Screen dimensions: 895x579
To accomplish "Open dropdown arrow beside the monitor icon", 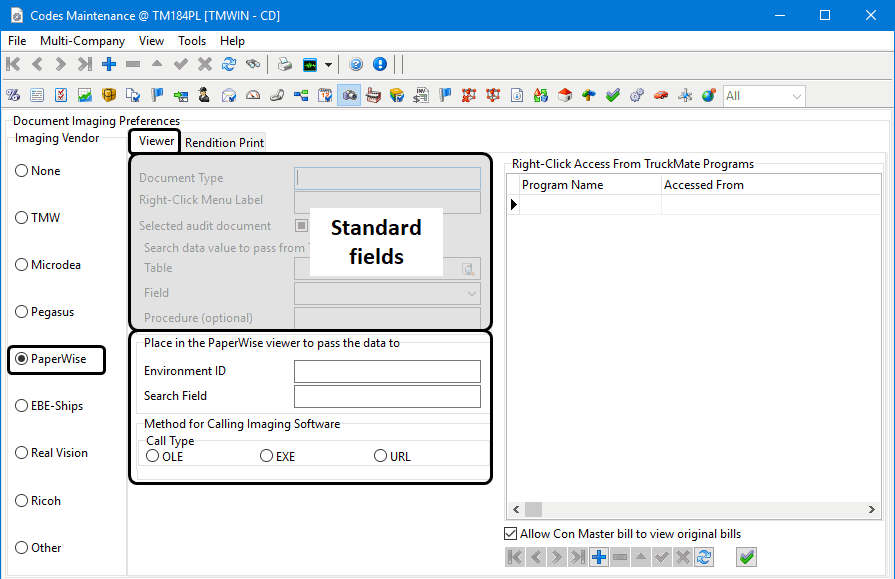I will 329,65.
